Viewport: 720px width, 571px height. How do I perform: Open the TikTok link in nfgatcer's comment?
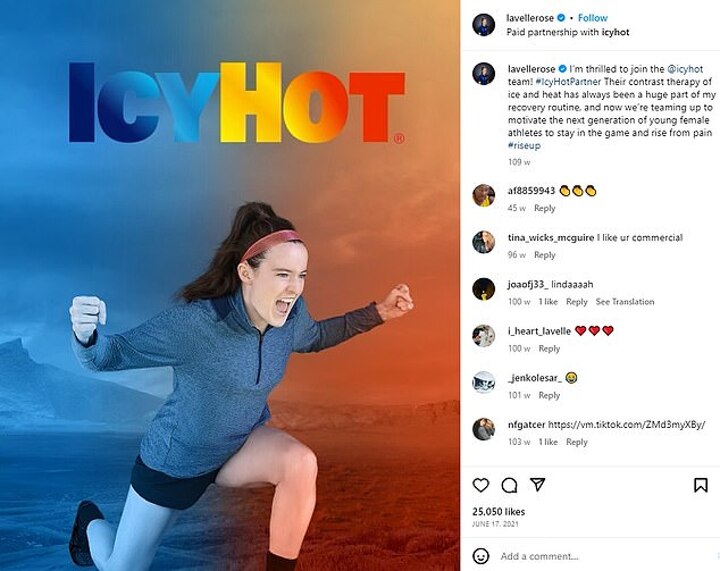[x=627, y=425]
